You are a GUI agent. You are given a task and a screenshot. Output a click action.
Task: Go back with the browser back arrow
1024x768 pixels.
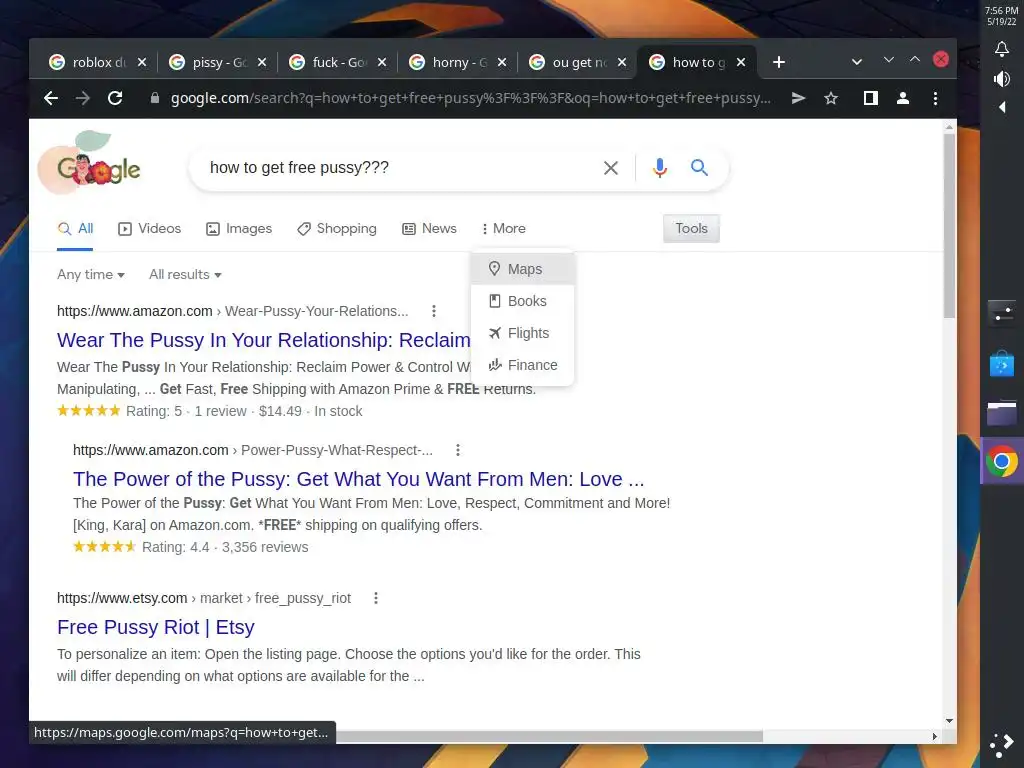coord(51,98)
